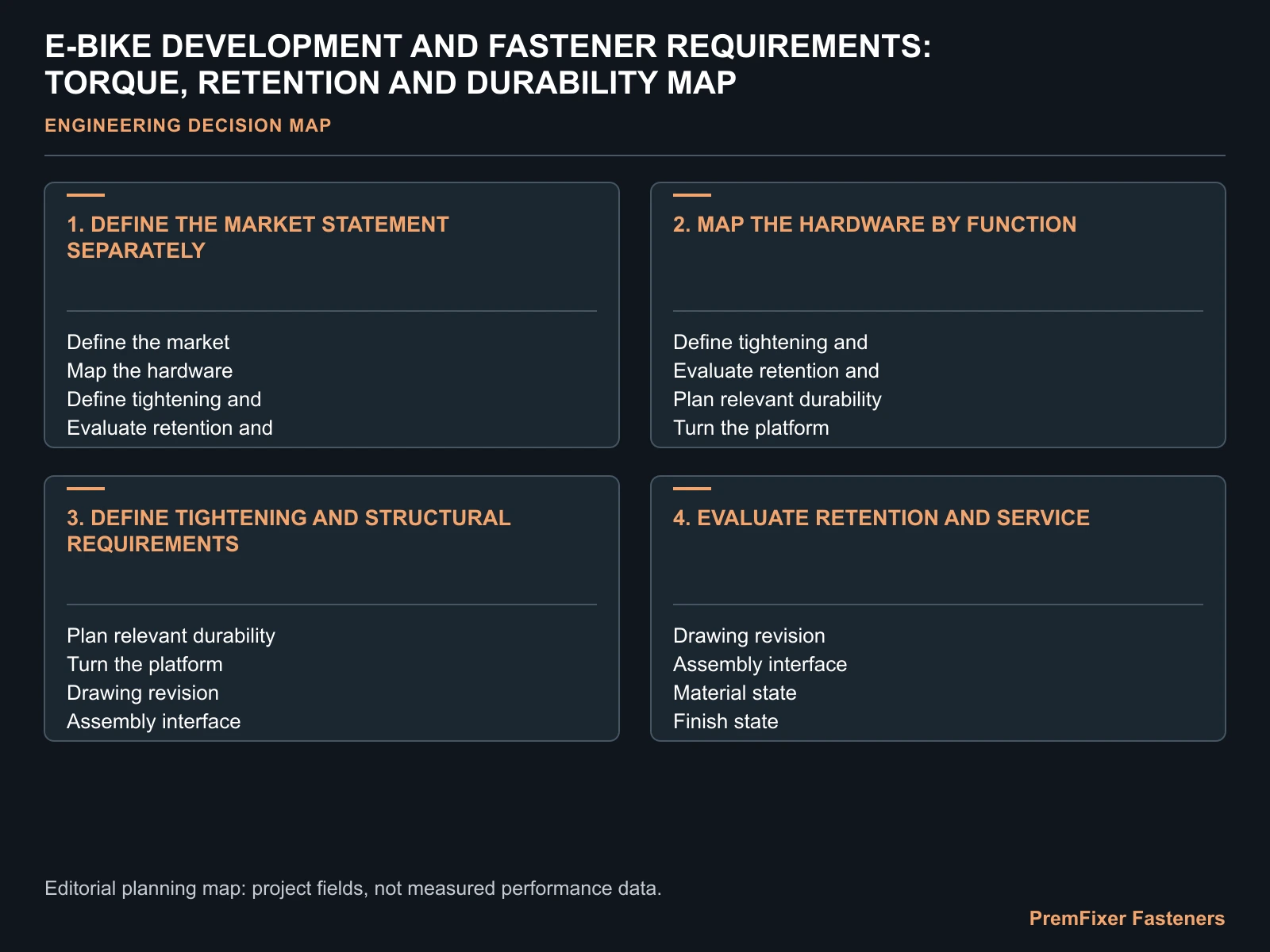The image size is (1270, 952).
Task: Click the main title "E-Bike Development and Fastener Requirements"
Action: (487, 65)
